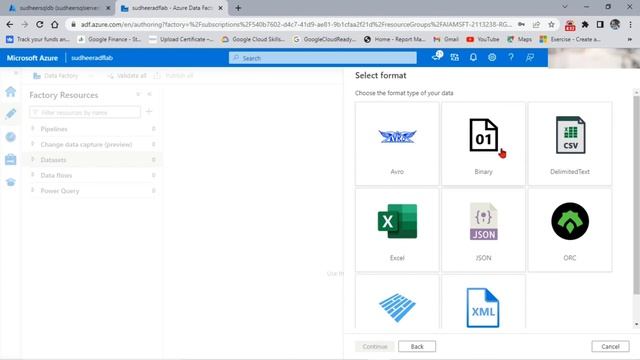Expand Change data capture (preview) node
Screen dimensions: 640x360
pyautogui.click(x=33, y=144)
